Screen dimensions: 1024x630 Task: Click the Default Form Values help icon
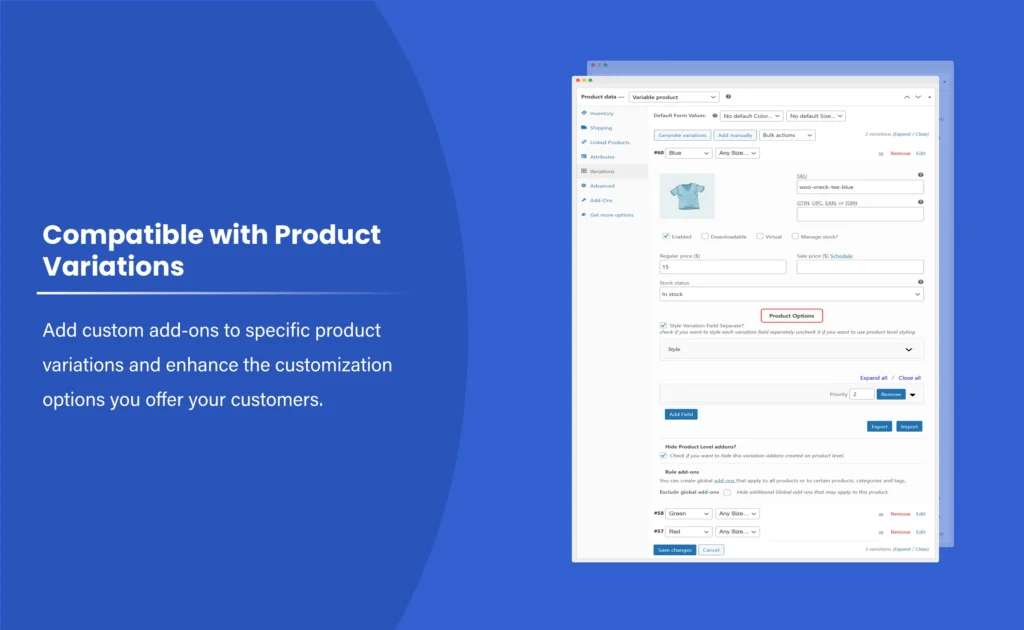pyautogui.click(x=715, y=116)
